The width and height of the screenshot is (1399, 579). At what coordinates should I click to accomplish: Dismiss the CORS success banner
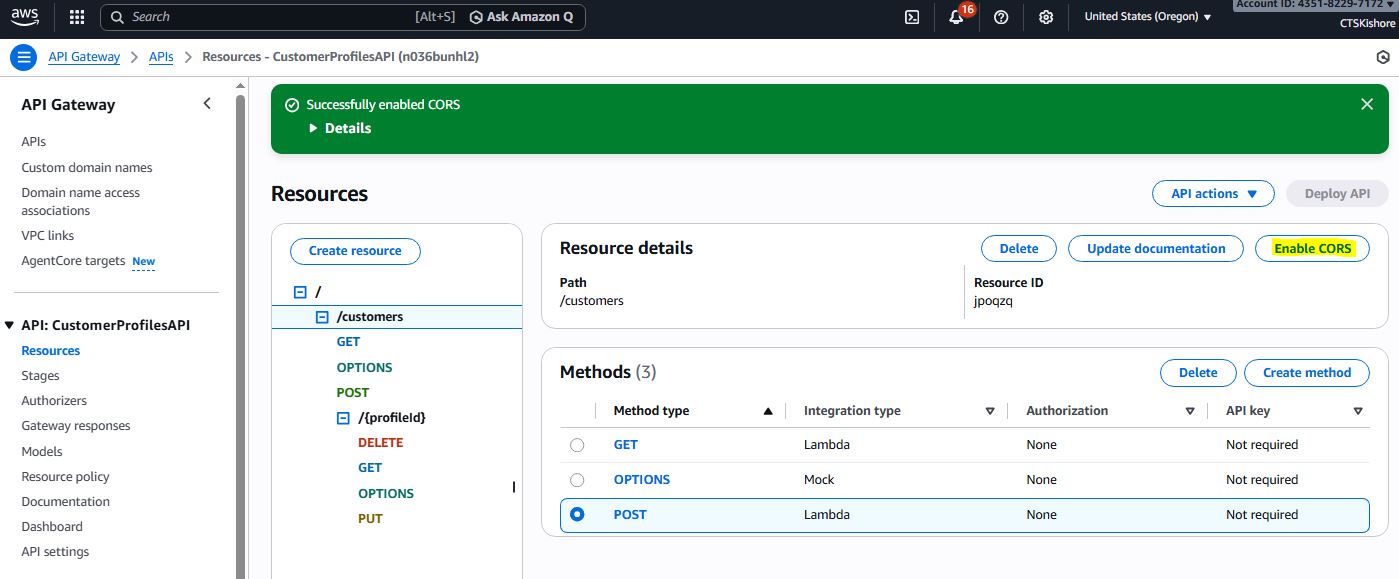1367,104
